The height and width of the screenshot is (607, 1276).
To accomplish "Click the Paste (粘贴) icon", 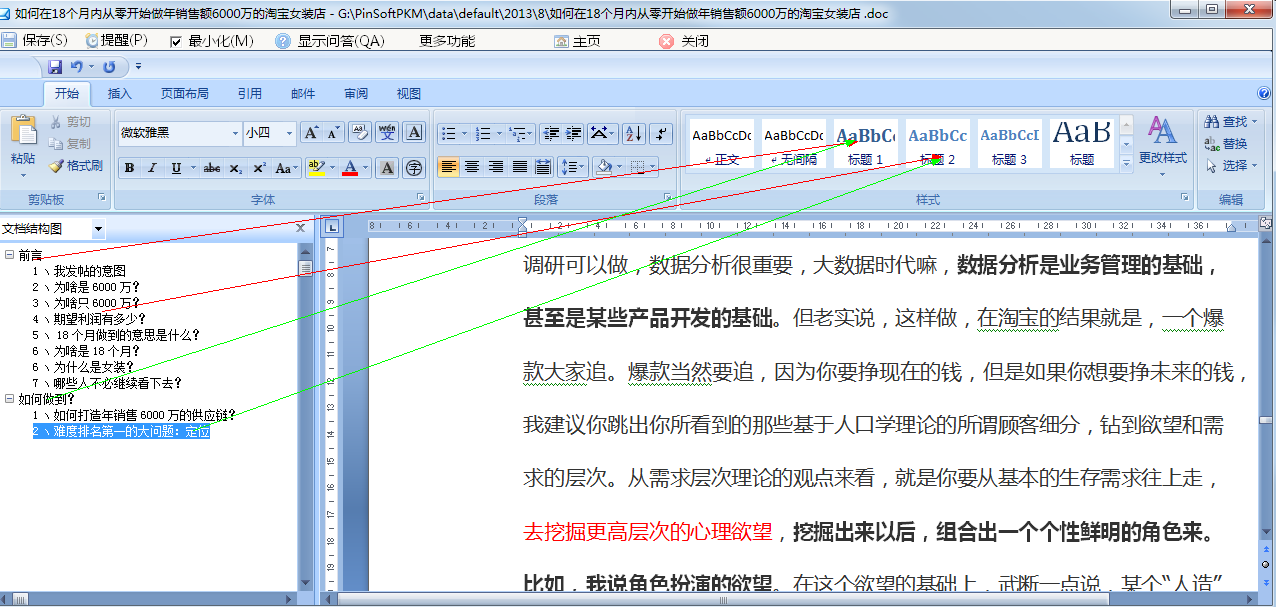I will (x=23, y=141).
